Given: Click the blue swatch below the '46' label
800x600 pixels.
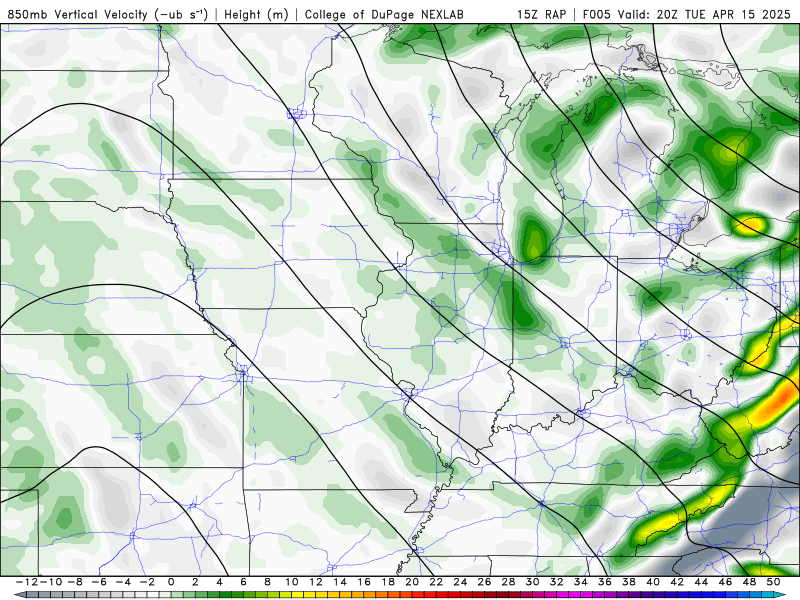Looking at the screenshot, I should pos(731,594).
